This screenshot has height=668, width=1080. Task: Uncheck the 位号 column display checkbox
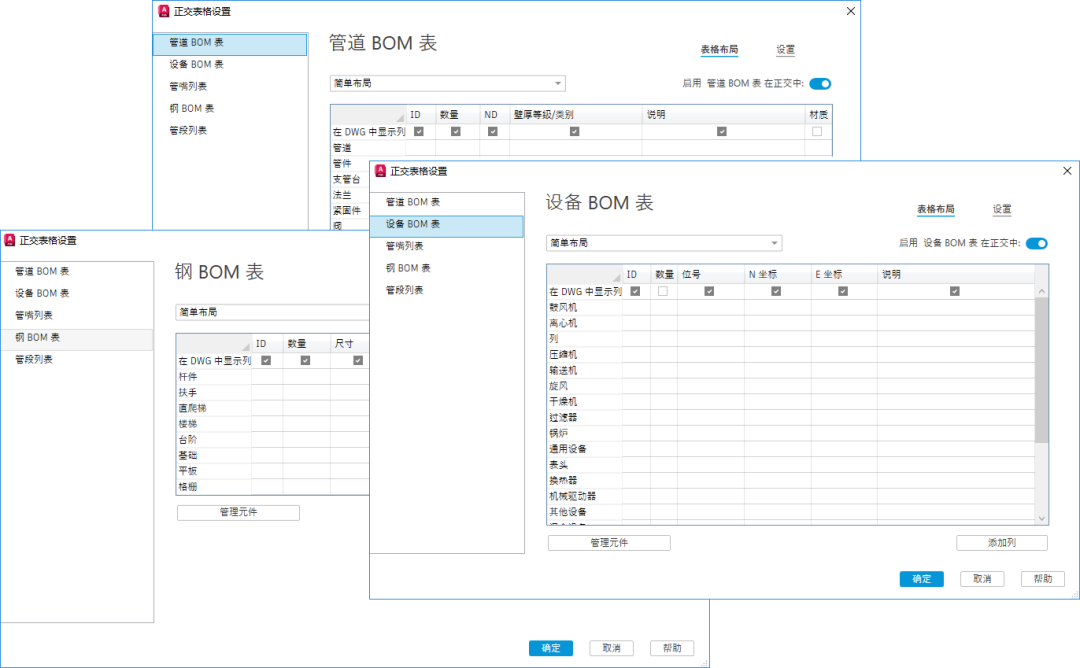[x=709, y=291]
